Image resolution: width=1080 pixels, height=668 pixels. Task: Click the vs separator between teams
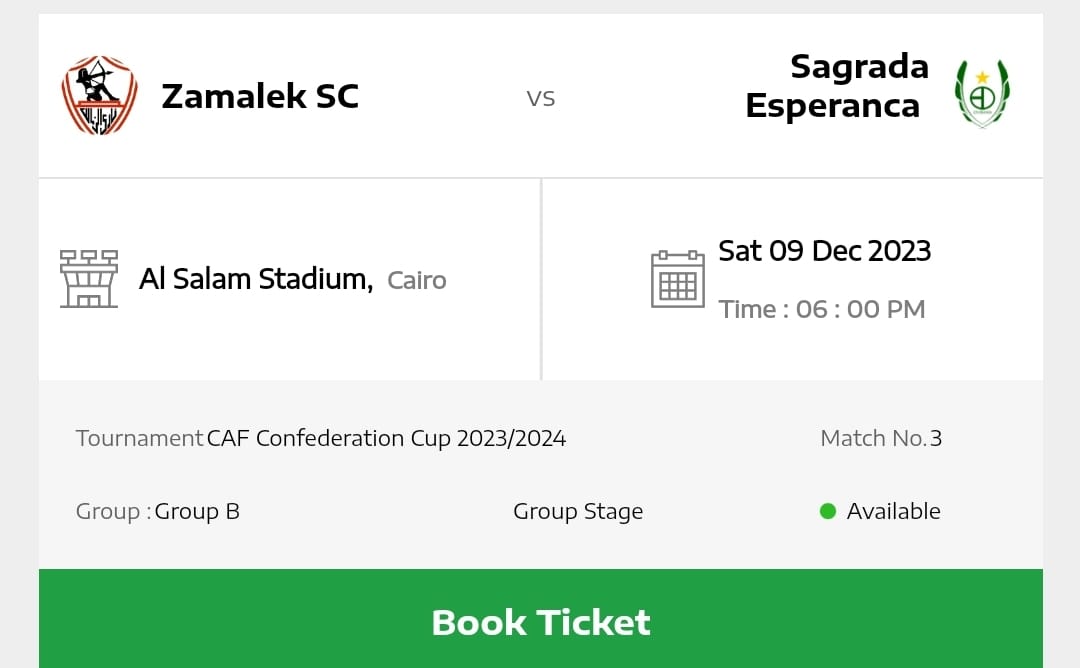tap(540, 98)
